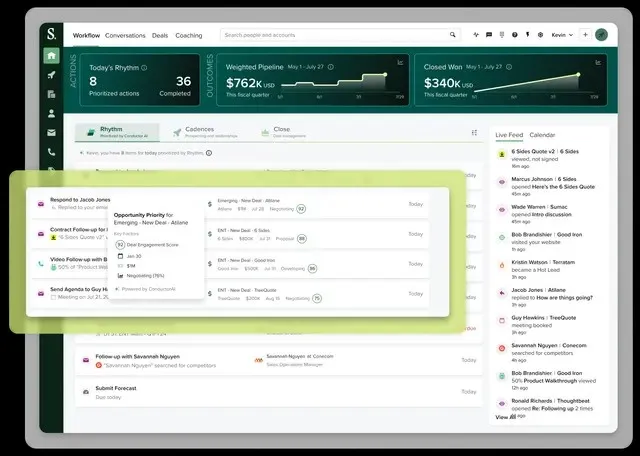640x456 pixels.
Task: Click the engagement score 75 badge for TreeQuote
Action: [317, 298]
